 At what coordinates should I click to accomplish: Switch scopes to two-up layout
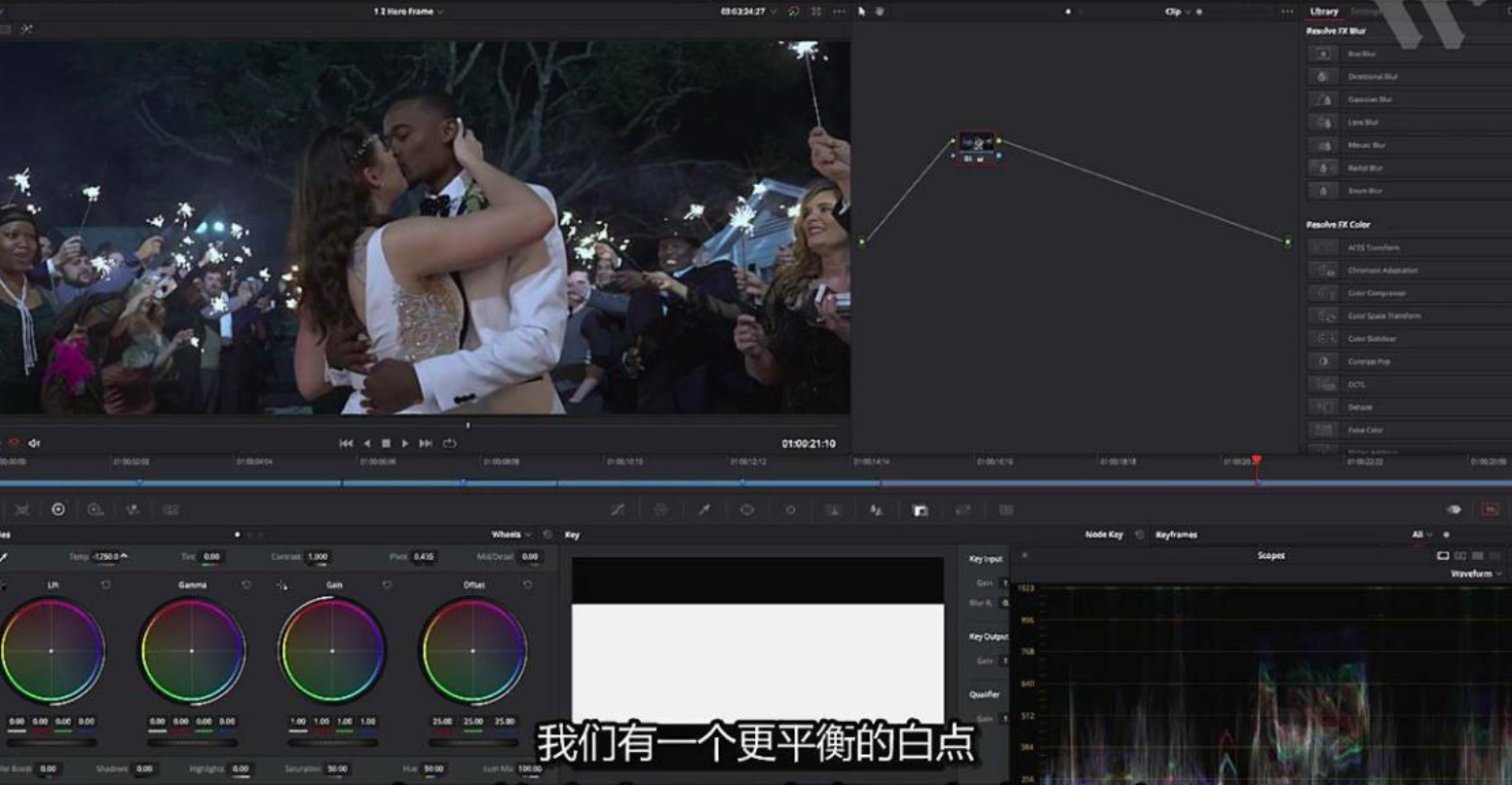pyautogui.click(x=1460, y=556)
